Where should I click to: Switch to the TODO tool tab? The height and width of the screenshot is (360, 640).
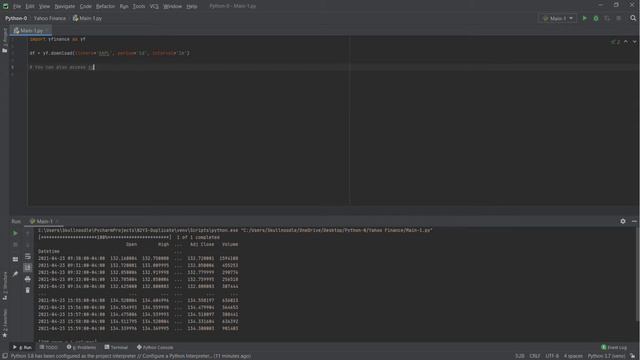point(49,347)
